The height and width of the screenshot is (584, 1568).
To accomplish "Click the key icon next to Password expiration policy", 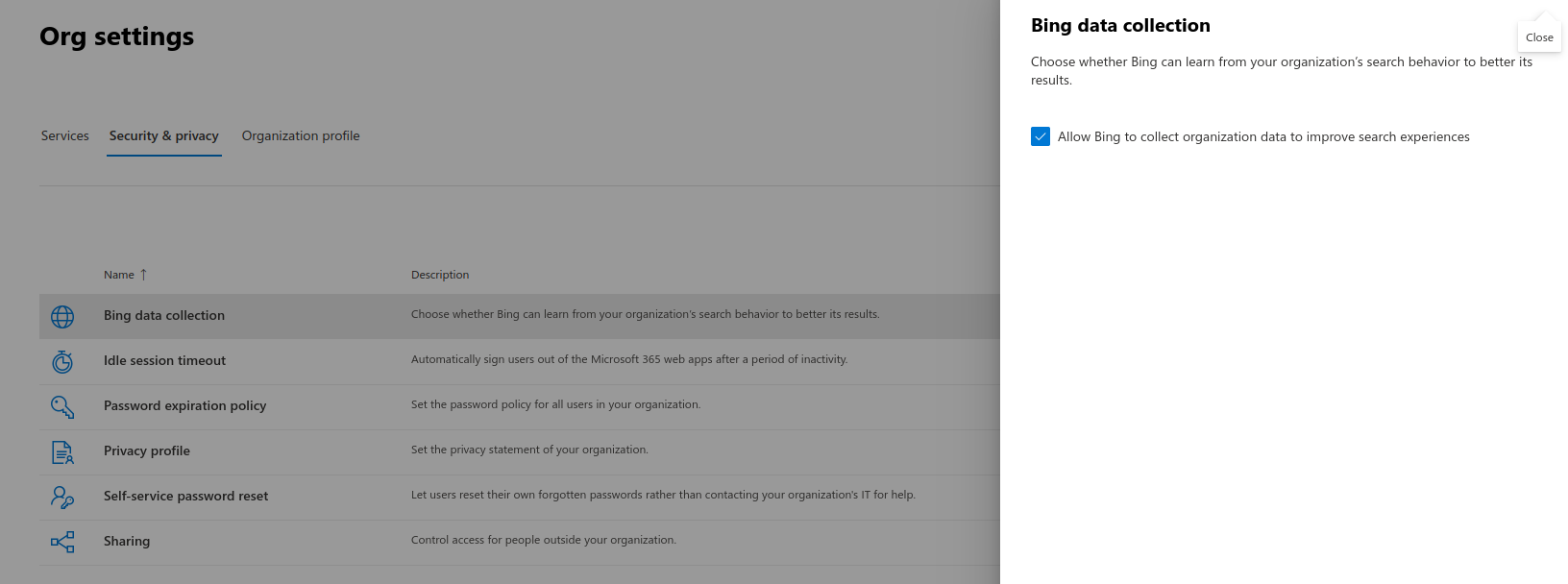I will tap(62, 405).
